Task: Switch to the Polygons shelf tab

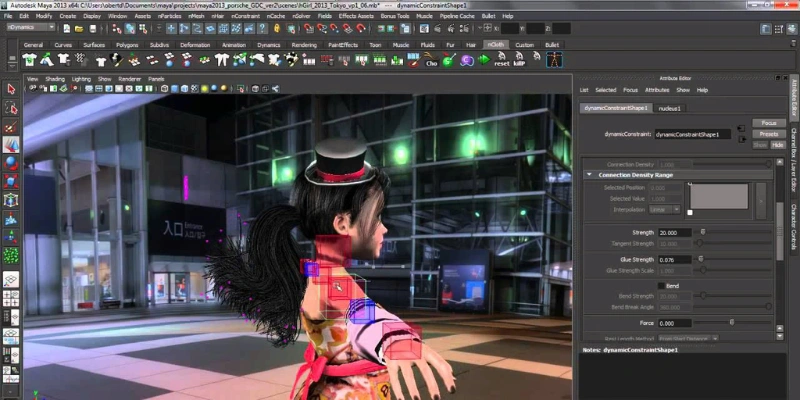Action: click(127, 45)
